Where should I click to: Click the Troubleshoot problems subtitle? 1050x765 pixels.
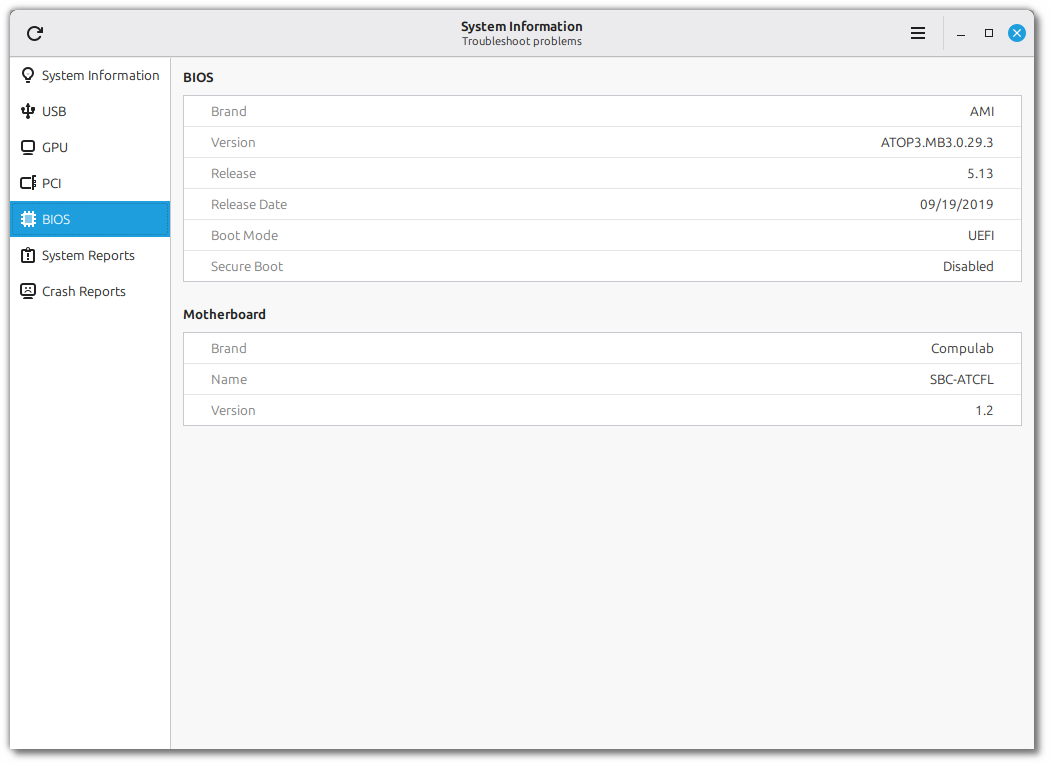(x=522, y=42)
